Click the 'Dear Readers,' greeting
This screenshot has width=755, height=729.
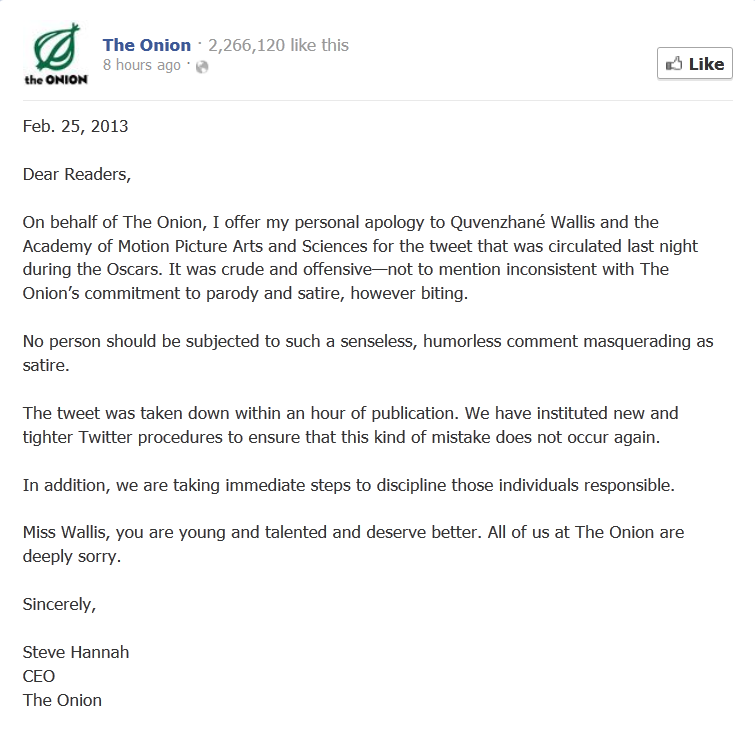[x=77, y=174]
